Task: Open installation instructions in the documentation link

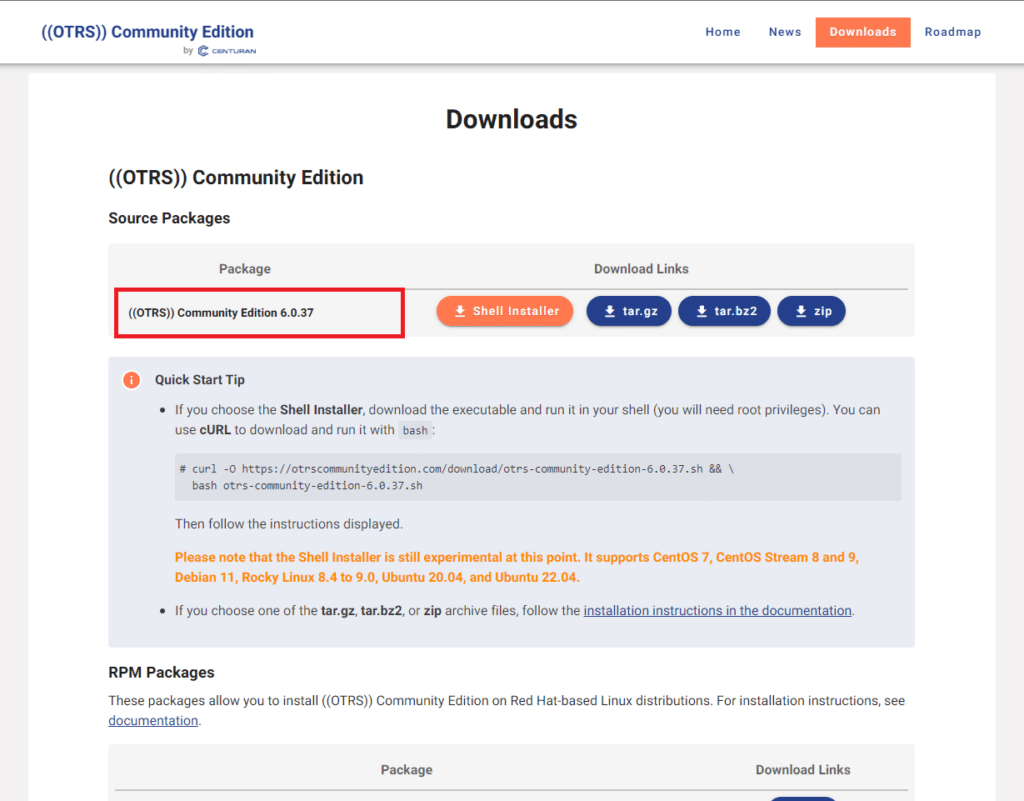Action: click(718, 610)
